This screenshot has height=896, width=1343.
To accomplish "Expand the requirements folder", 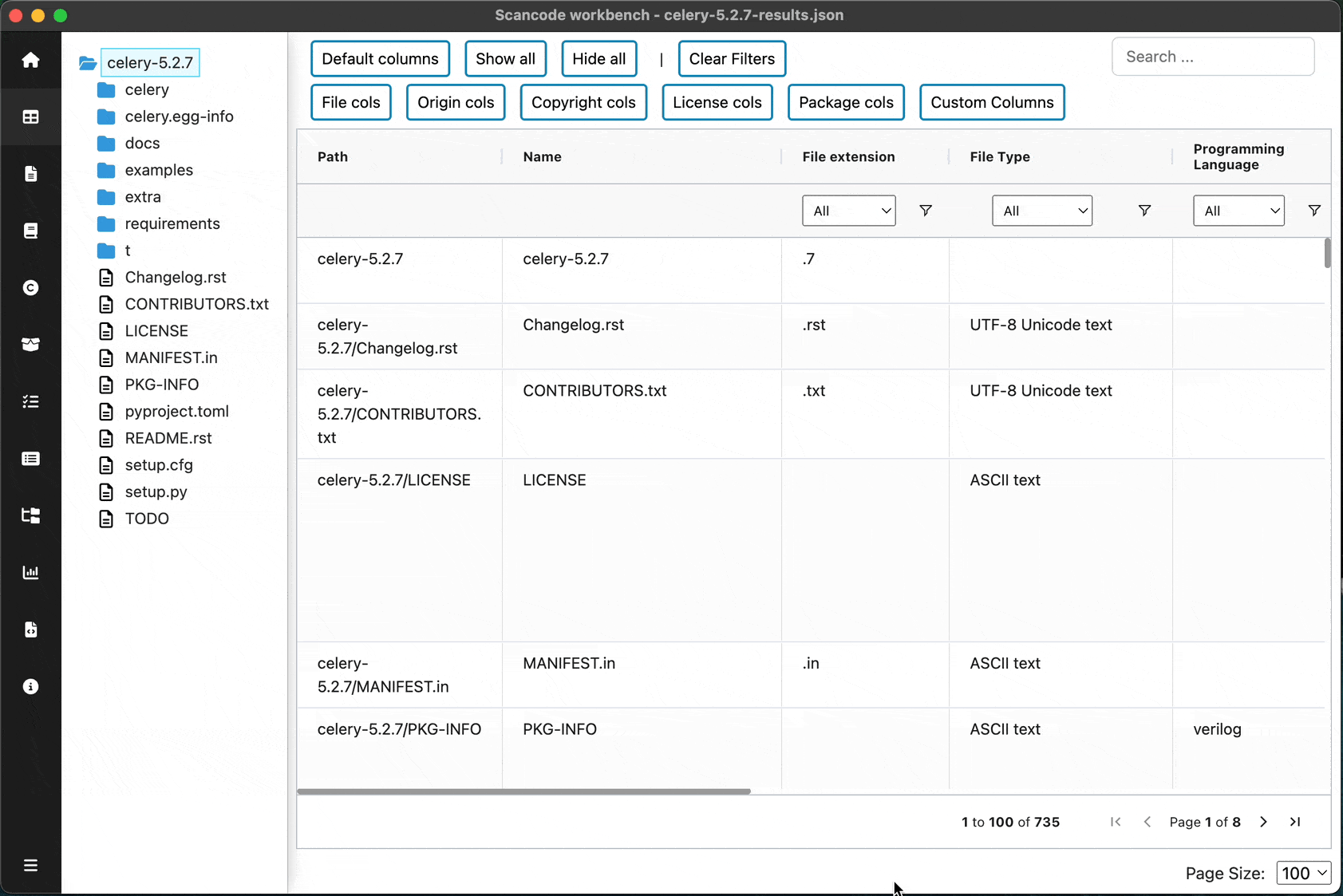I will 106,223.
